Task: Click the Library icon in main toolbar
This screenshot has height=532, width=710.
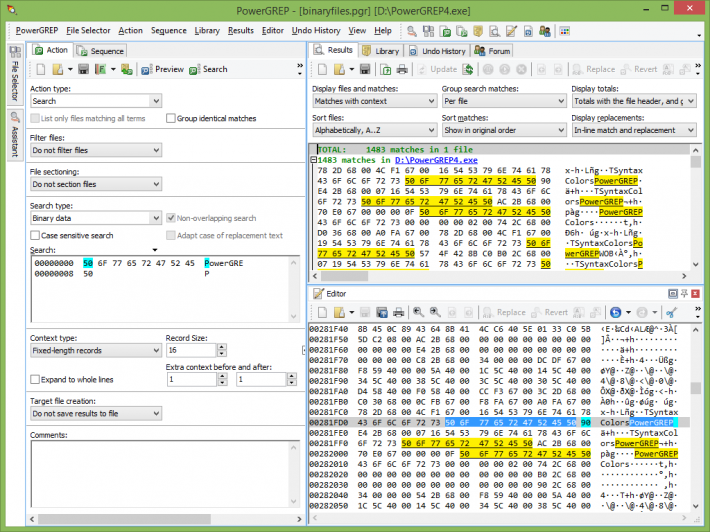Action: (x=478, y=31)
